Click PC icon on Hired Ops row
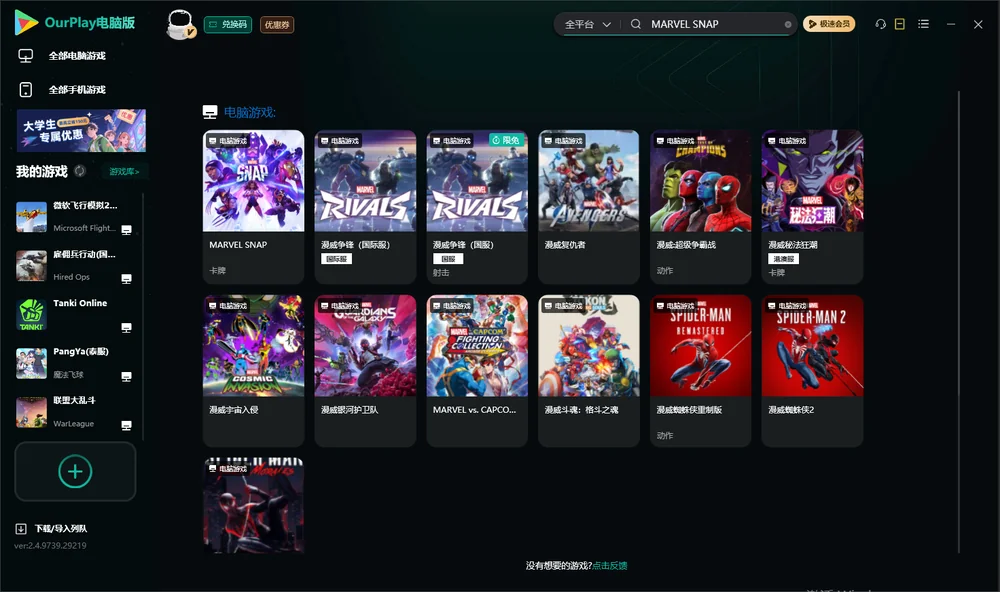This screenshot has width=1000, height=592. click(126, 279)
